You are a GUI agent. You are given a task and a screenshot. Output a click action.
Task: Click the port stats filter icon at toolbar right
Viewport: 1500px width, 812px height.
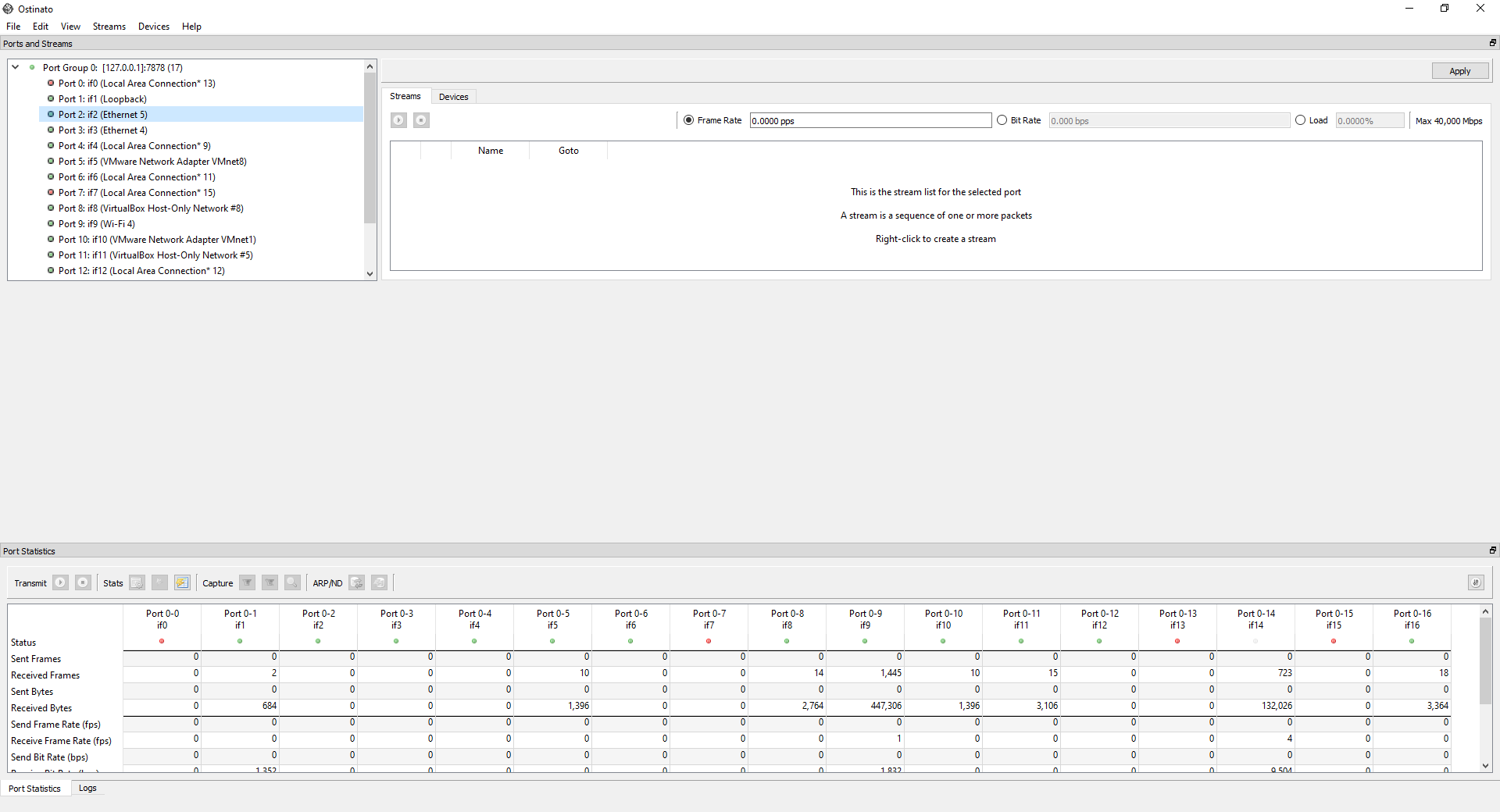[1476, 582]
